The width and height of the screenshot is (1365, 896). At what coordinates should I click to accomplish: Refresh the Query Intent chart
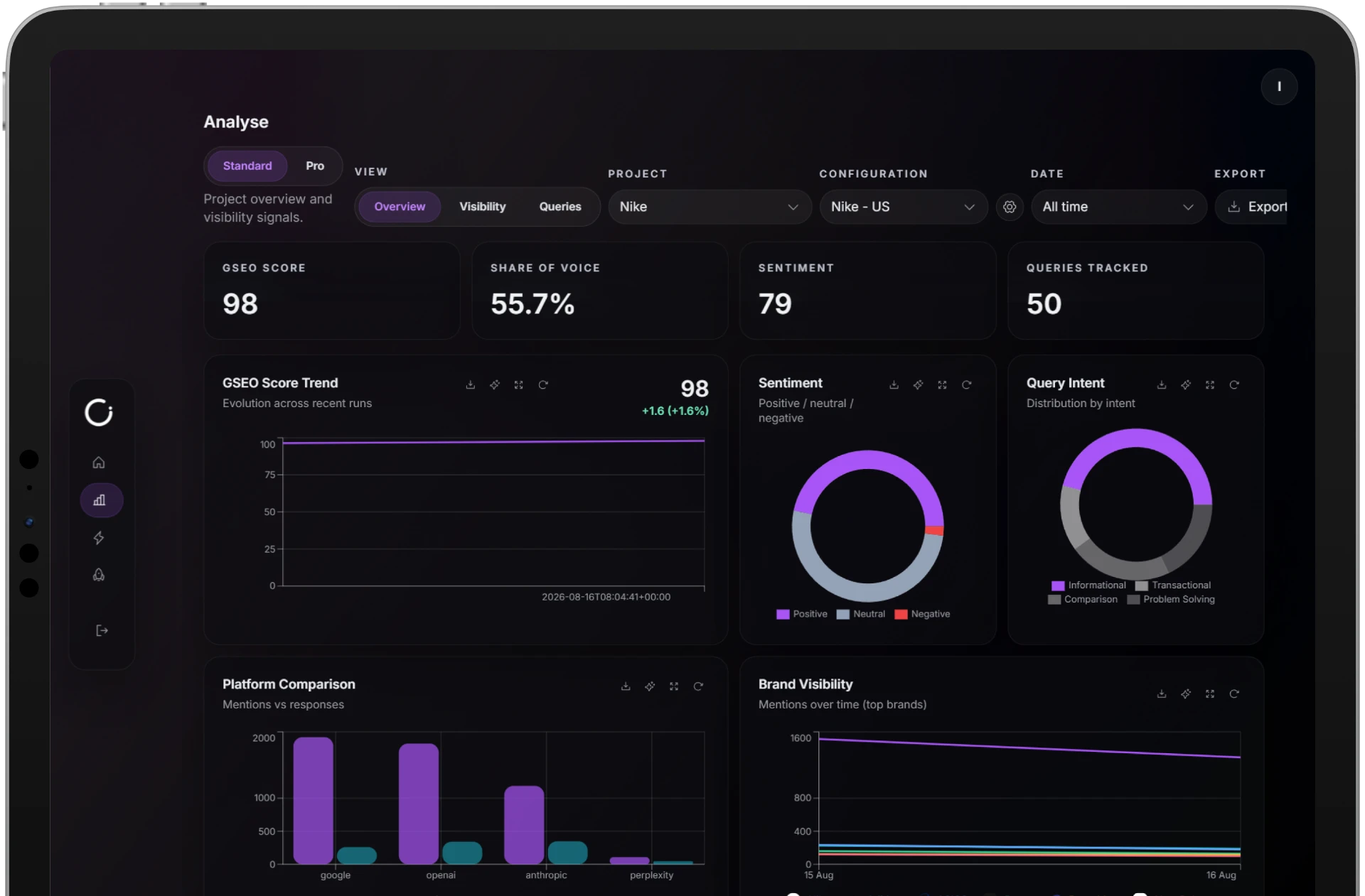1234,384
